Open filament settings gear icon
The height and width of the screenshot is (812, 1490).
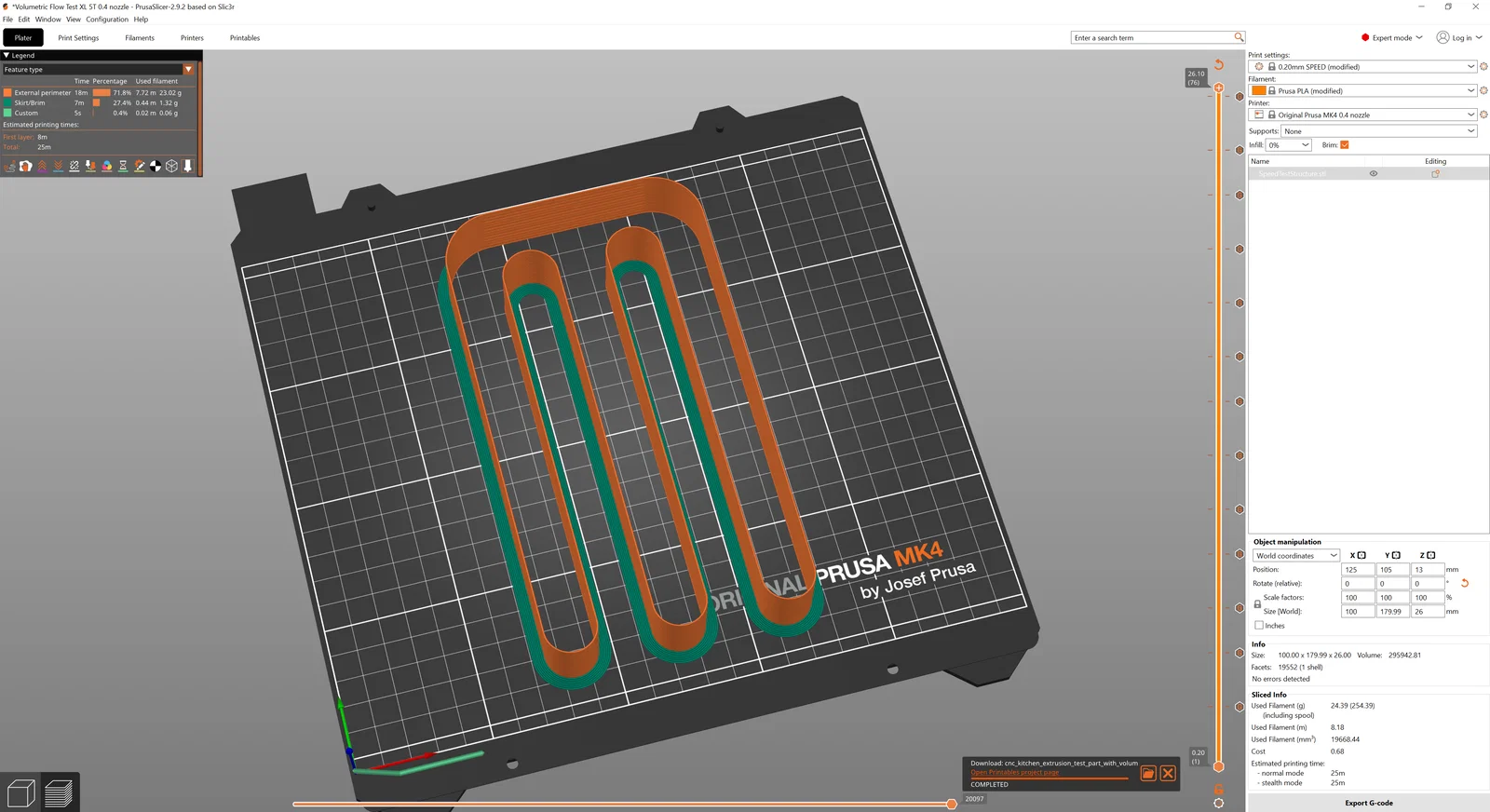pos(1483,90)
